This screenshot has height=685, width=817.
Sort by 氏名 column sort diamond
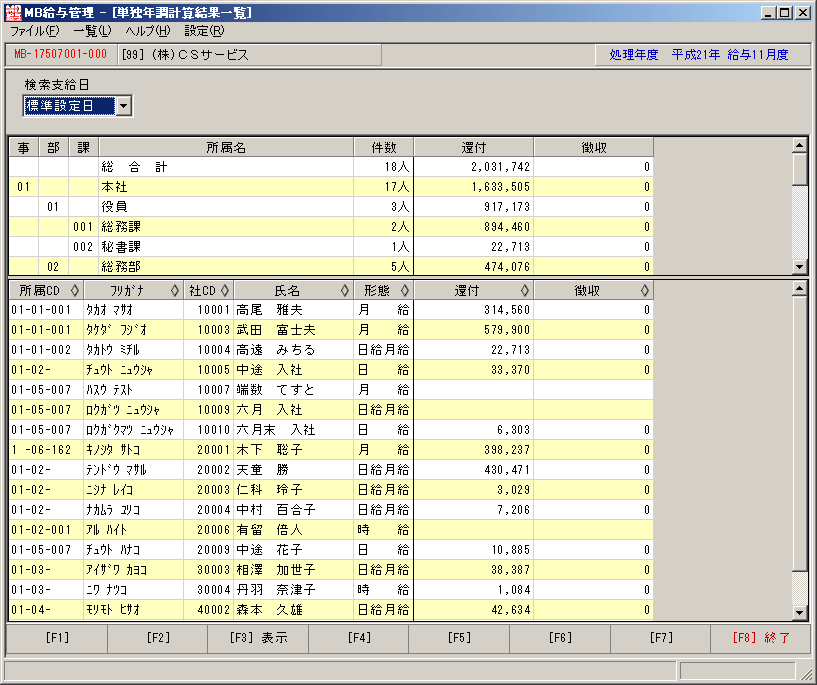click(344, 290)
